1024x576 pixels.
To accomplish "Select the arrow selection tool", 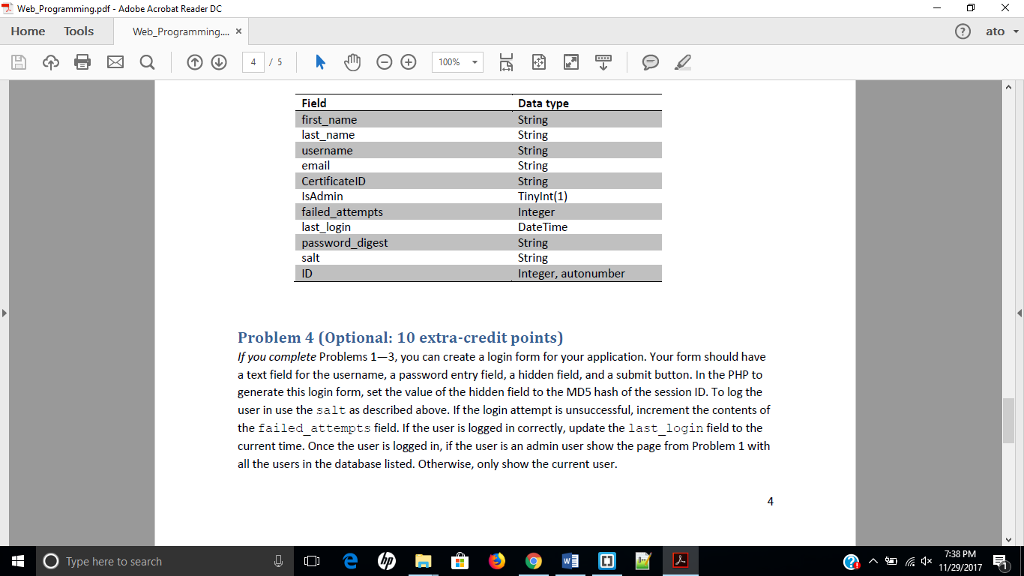I will tap(320, 62).
